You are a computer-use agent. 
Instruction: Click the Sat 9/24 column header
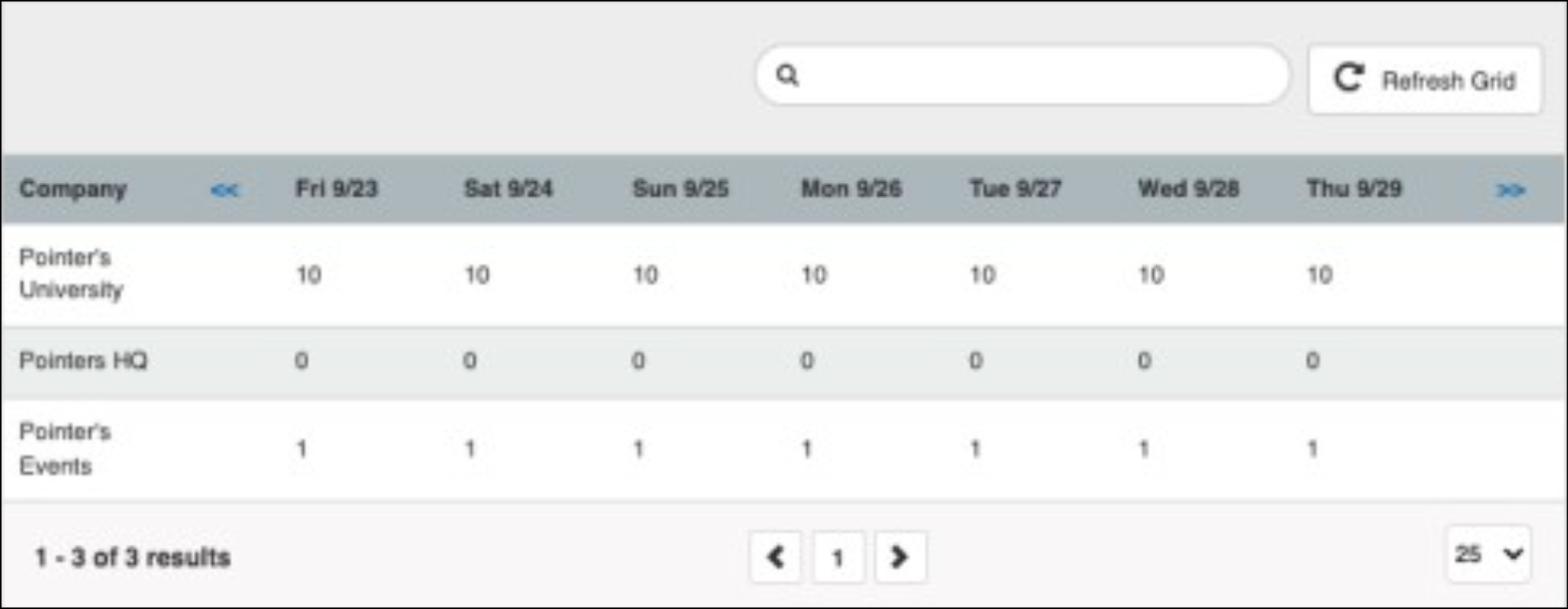[x=508, y=189]
